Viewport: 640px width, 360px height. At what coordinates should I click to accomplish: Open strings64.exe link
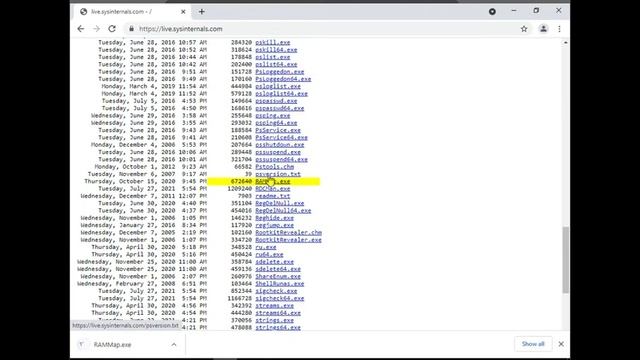(x=278, y=328)
